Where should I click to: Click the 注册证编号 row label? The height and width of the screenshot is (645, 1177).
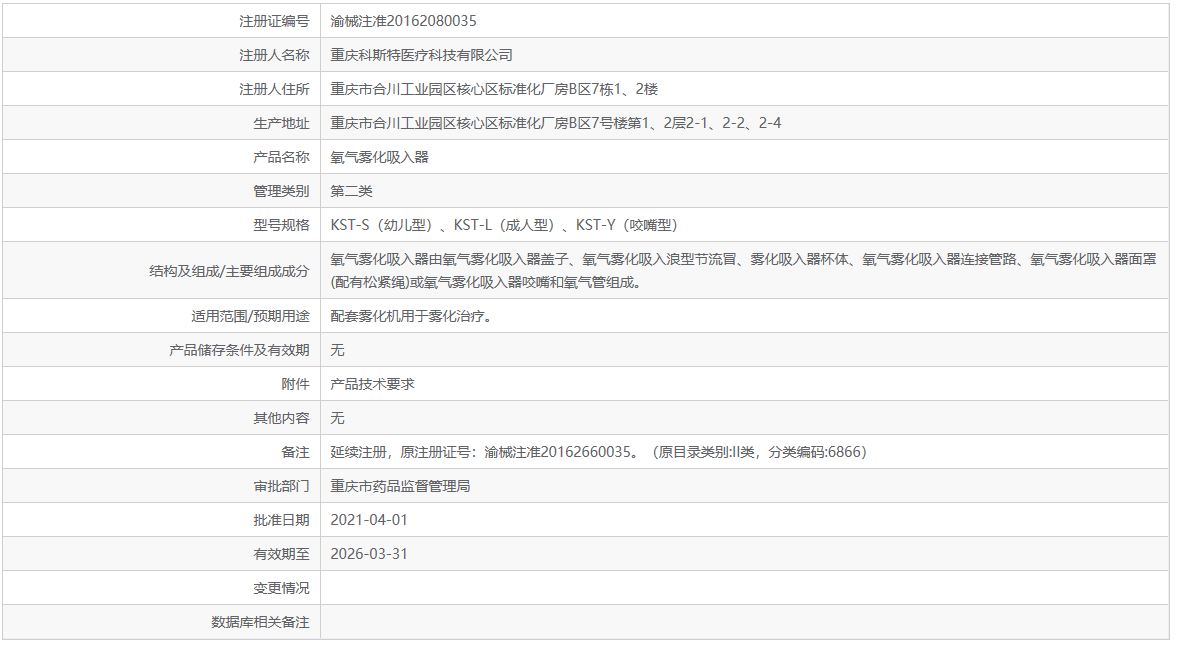tap(277, 19)
